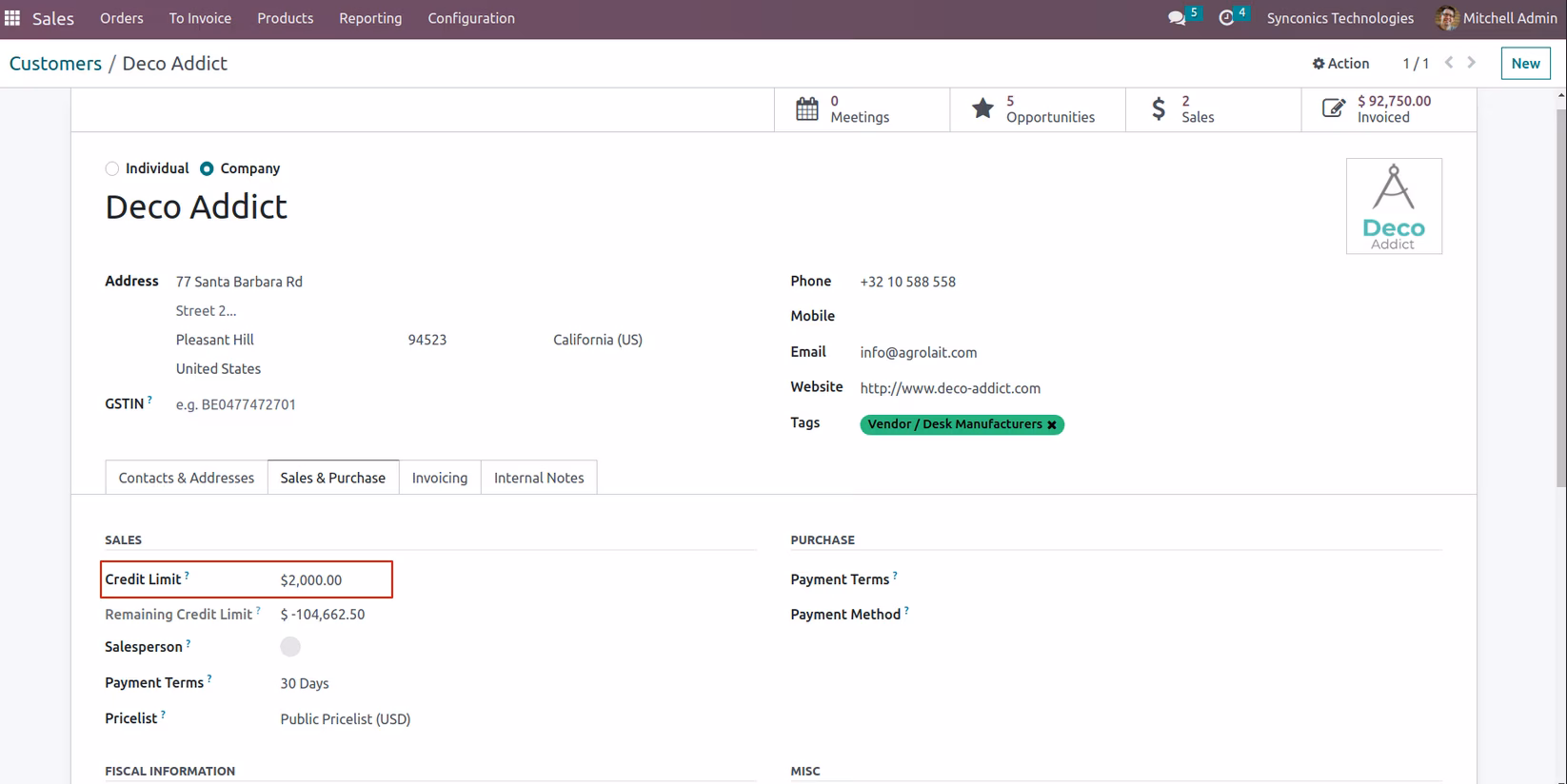Open the 5 Opportunities stat button
Screen dimensions: 1567x784
[x=1038, y=109]
